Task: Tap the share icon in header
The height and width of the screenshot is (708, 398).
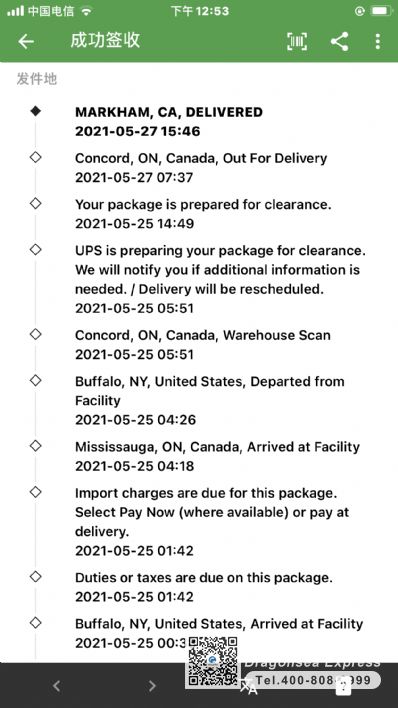Action: (339, 42)
